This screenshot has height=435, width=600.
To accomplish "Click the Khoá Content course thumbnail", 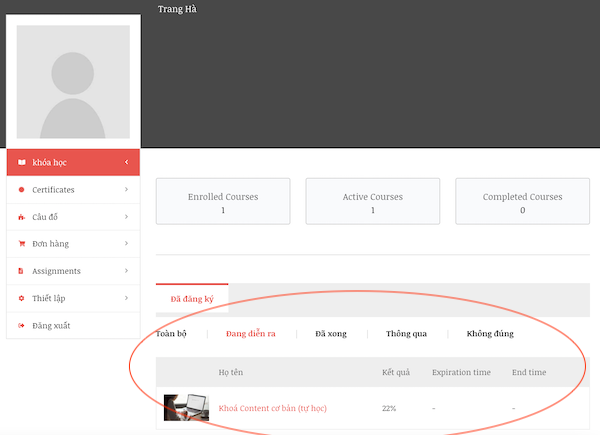I will pos(186,408).
